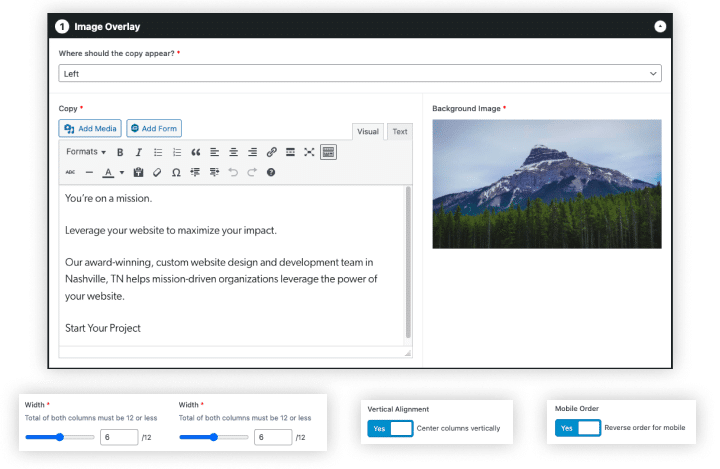Open the Formats dropdown menu
The width and height of the screenshot is (720, 469).
(86, 152)
